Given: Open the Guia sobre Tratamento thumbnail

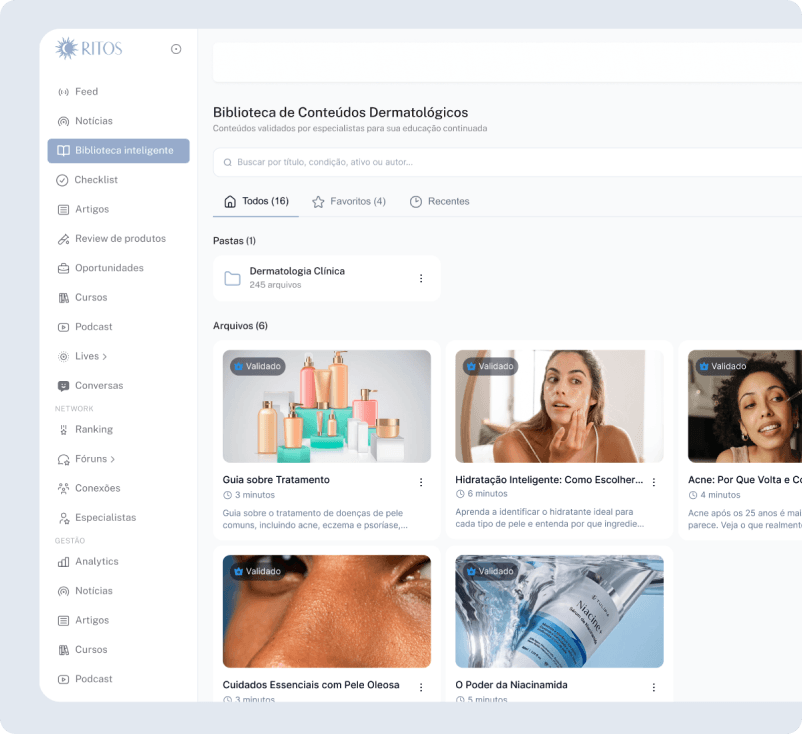Looking at the screenshot, I should click(x=327, y=406).
